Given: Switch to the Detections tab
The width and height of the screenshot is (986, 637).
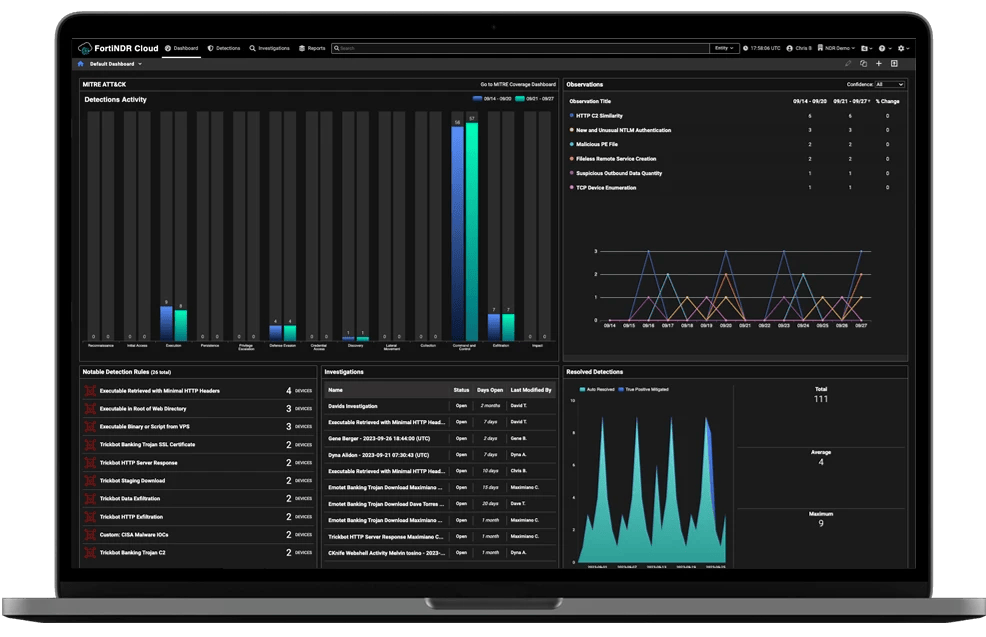Looking at the screenshot, I should 224,48.
